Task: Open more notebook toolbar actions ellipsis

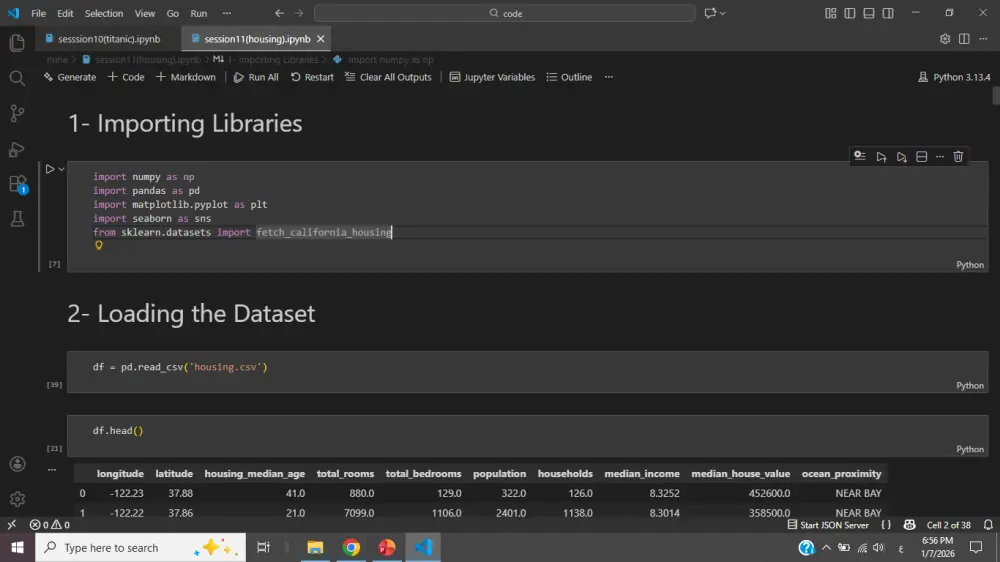Action: point(608,77)
